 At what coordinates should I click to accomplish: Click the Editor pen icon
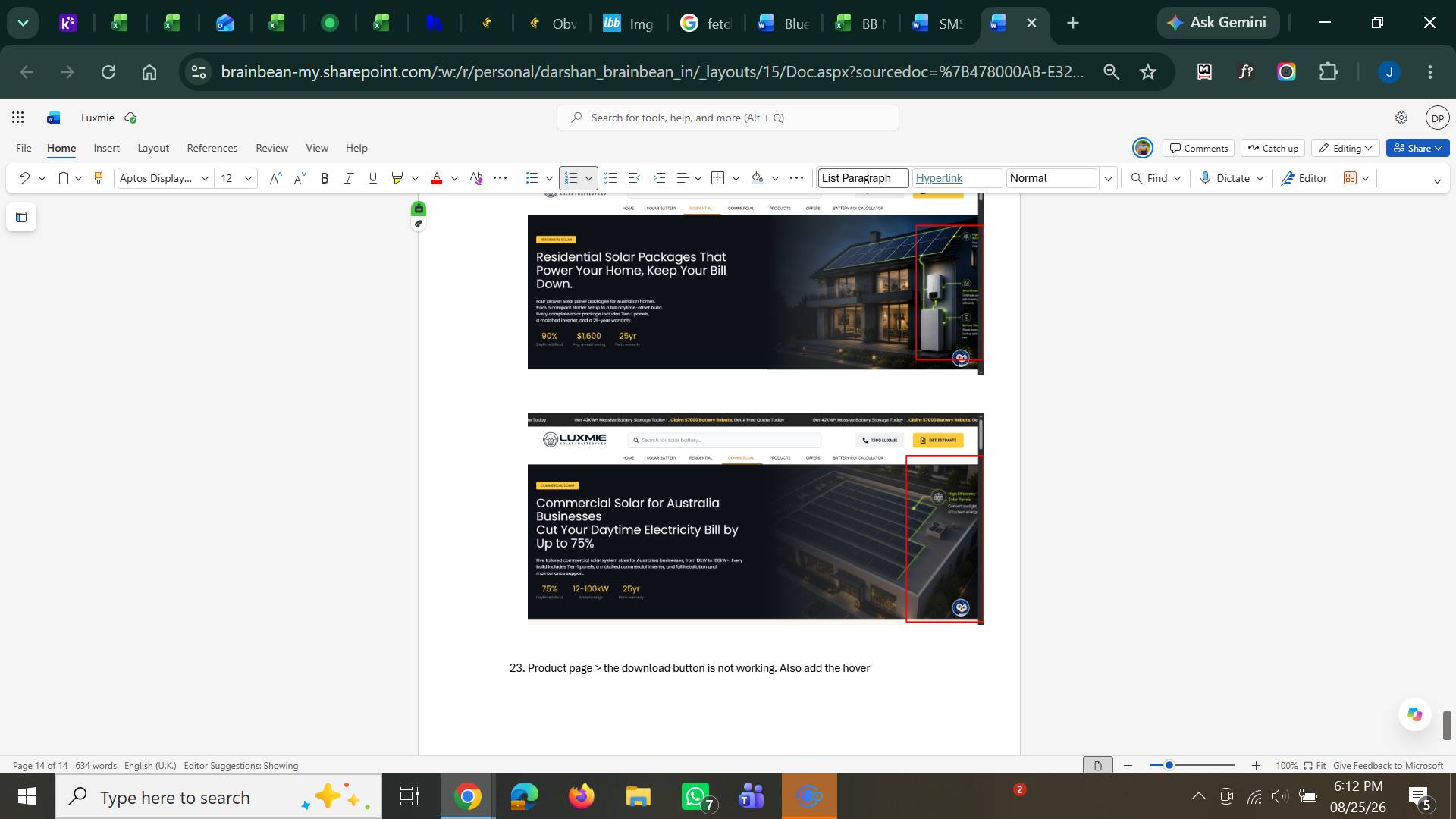point(1288,178)
